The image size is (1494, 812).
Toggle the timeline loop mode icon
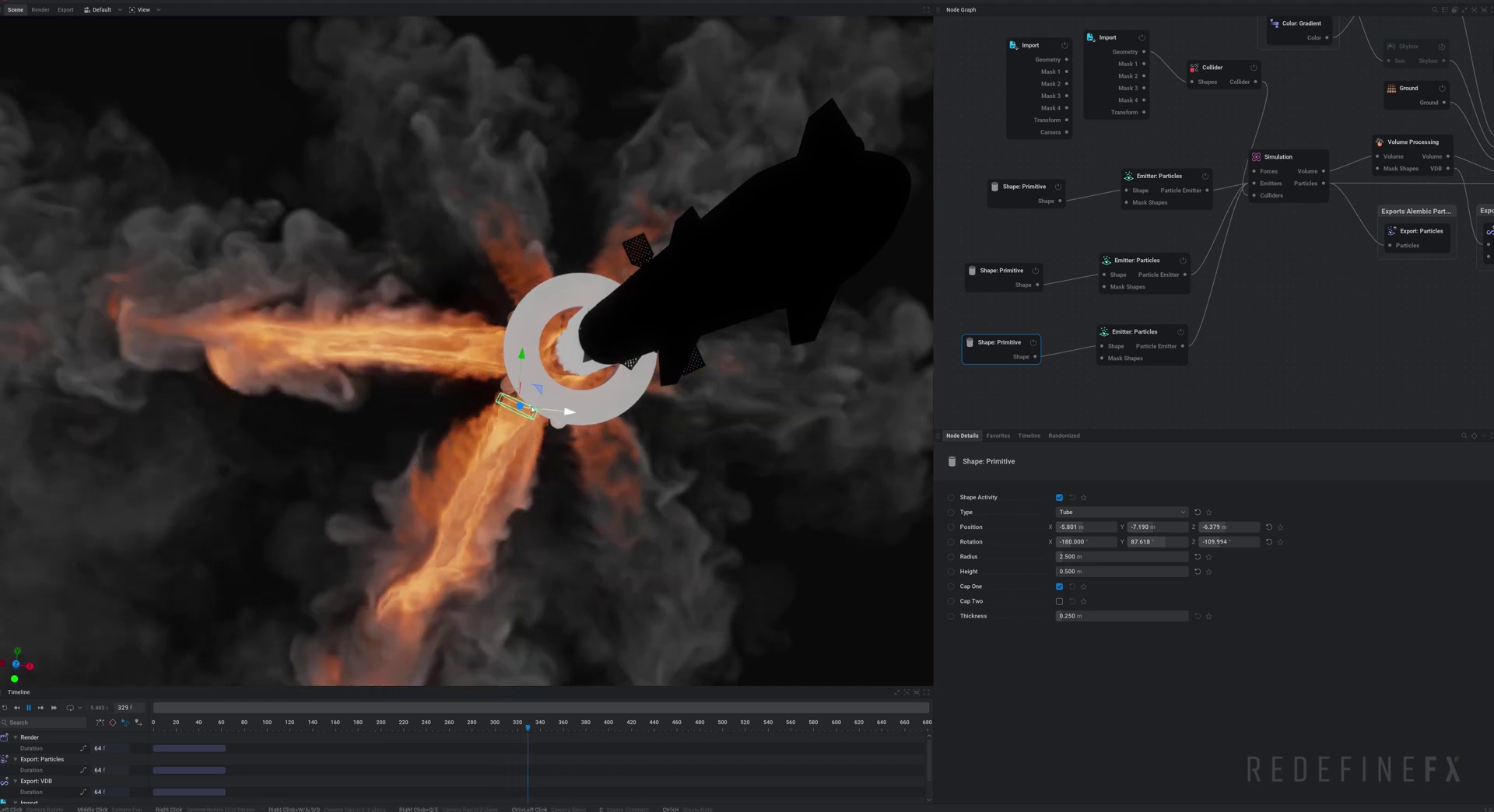(x=70, y=708)
